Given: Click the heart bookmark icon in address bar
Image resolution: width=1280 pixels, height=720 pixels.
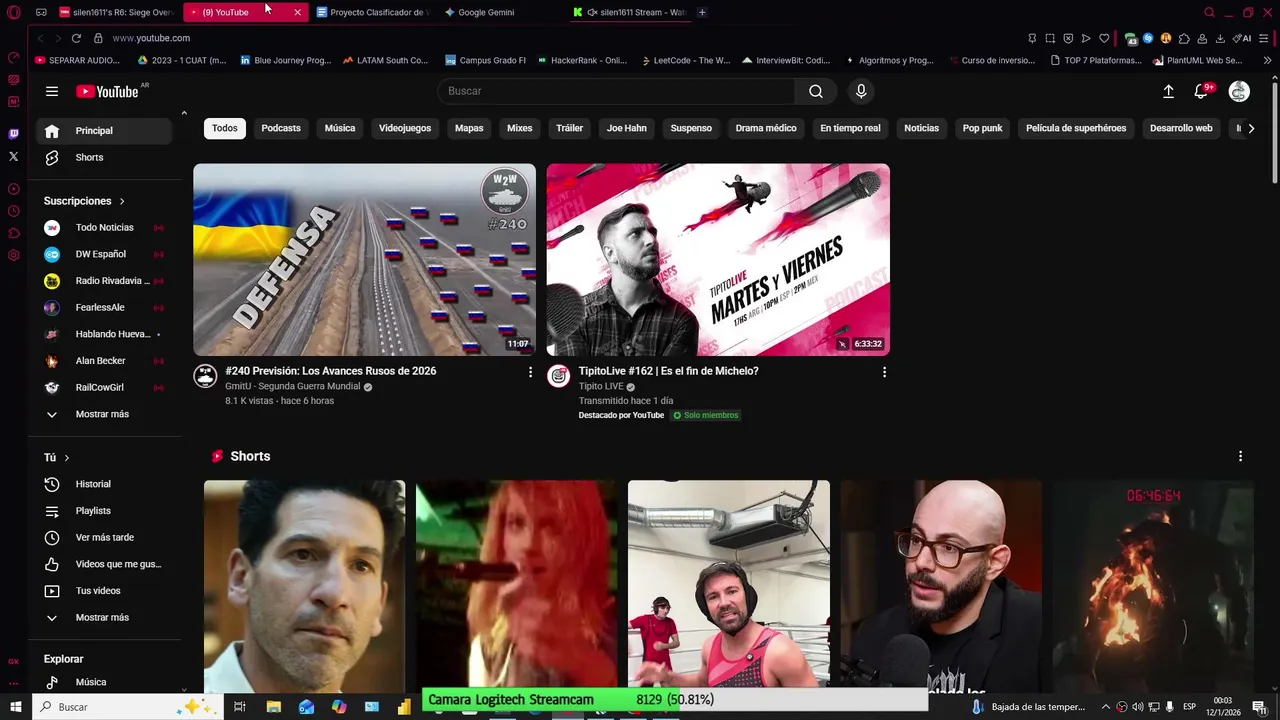Looking at the screenshot, I should click(1104, 38).
